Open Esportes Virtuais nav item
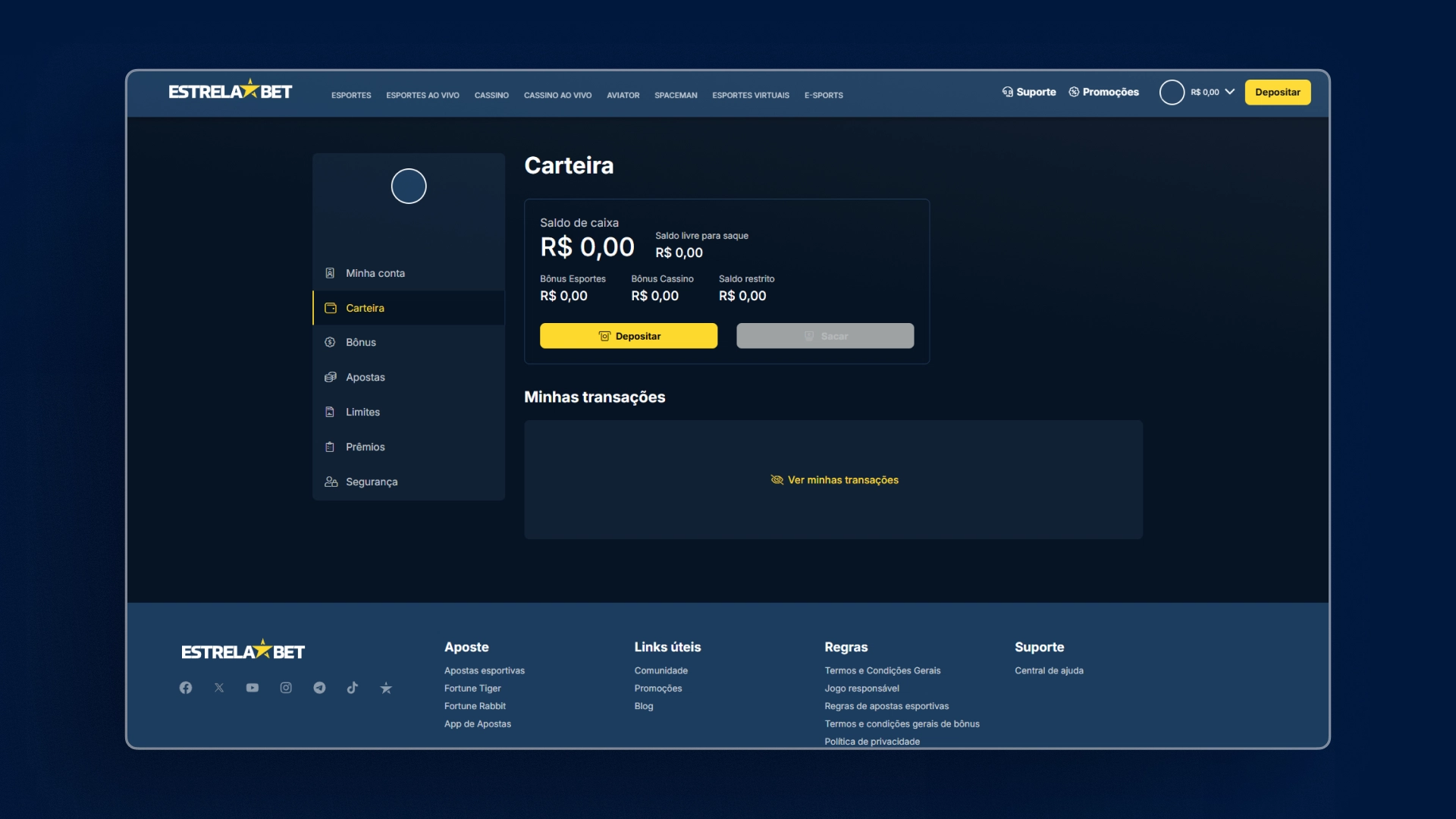Image resolution: width=1456 pixels, height=819 pixels. point(751,96)
